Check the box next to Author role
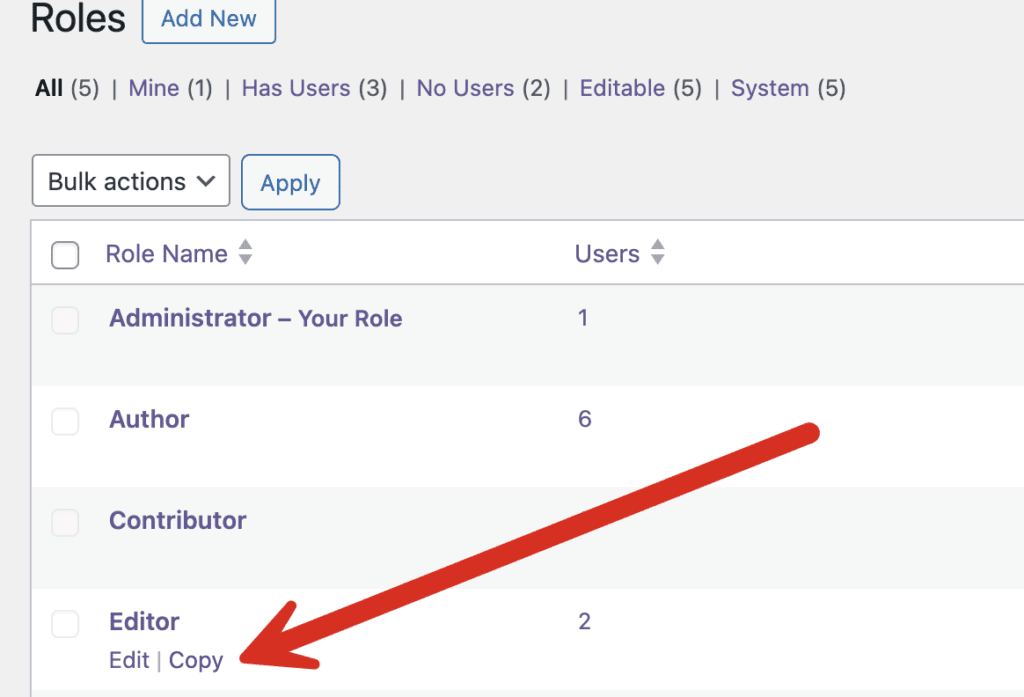Screen dimensions: 1024x697 point(64,421)
